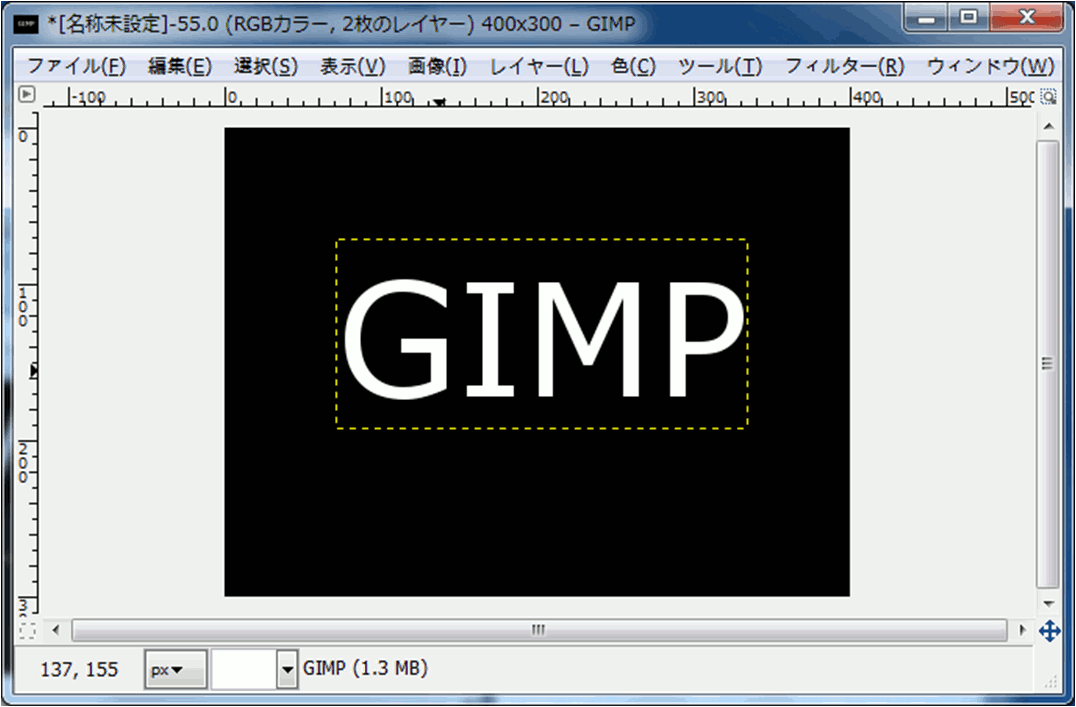Click the right arrow of horizontal scrollbar
Viewport: 1076px width, 707px height.
(1022, 631)
